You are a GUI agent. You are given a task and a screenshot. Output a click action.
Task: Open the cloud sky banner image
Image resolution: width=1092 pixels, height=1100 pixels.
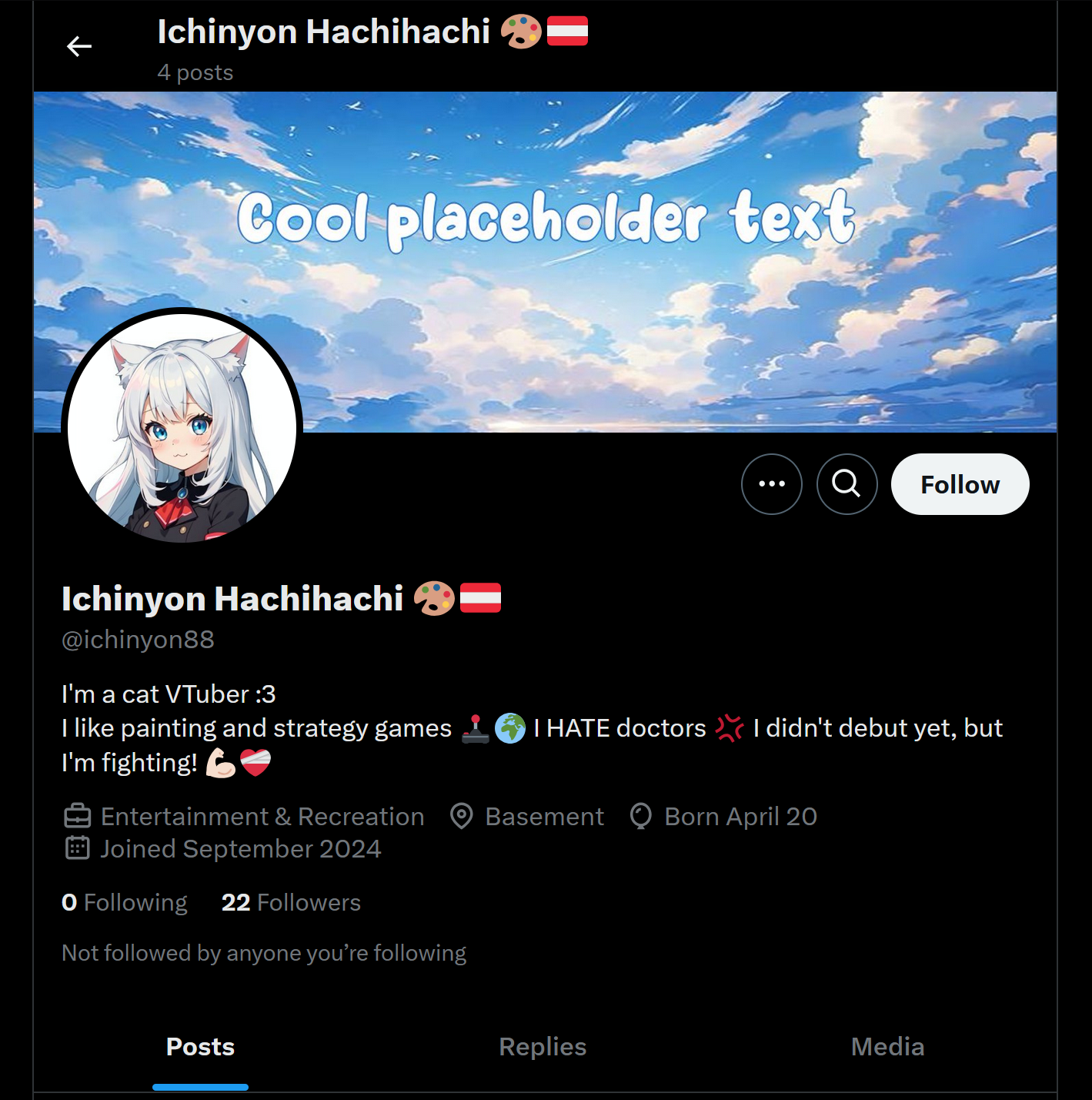click(545, 262)
